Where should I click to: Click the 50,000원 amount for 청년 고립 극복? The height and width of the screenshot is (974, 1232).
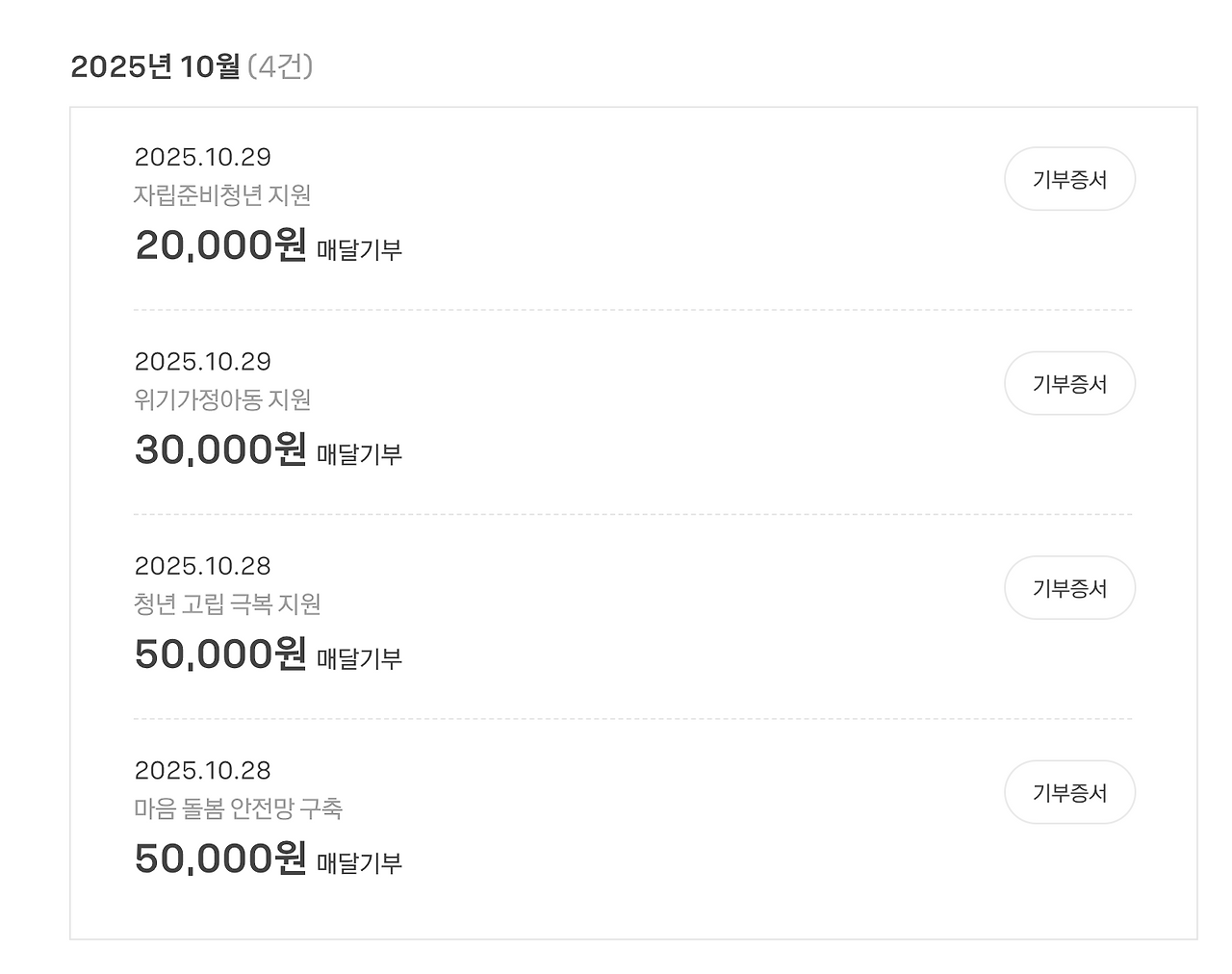point(220,654)
